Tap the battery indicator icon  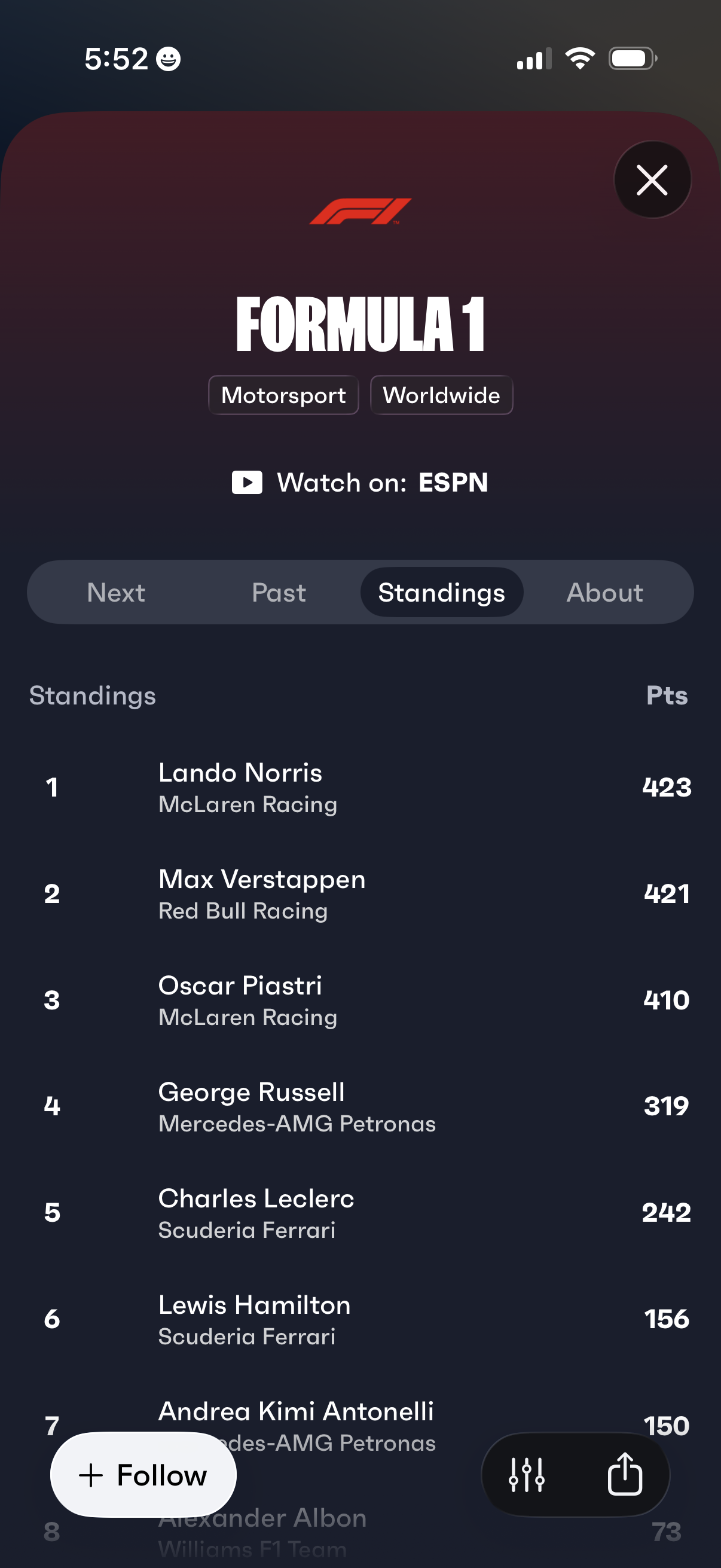pos(632,59)
